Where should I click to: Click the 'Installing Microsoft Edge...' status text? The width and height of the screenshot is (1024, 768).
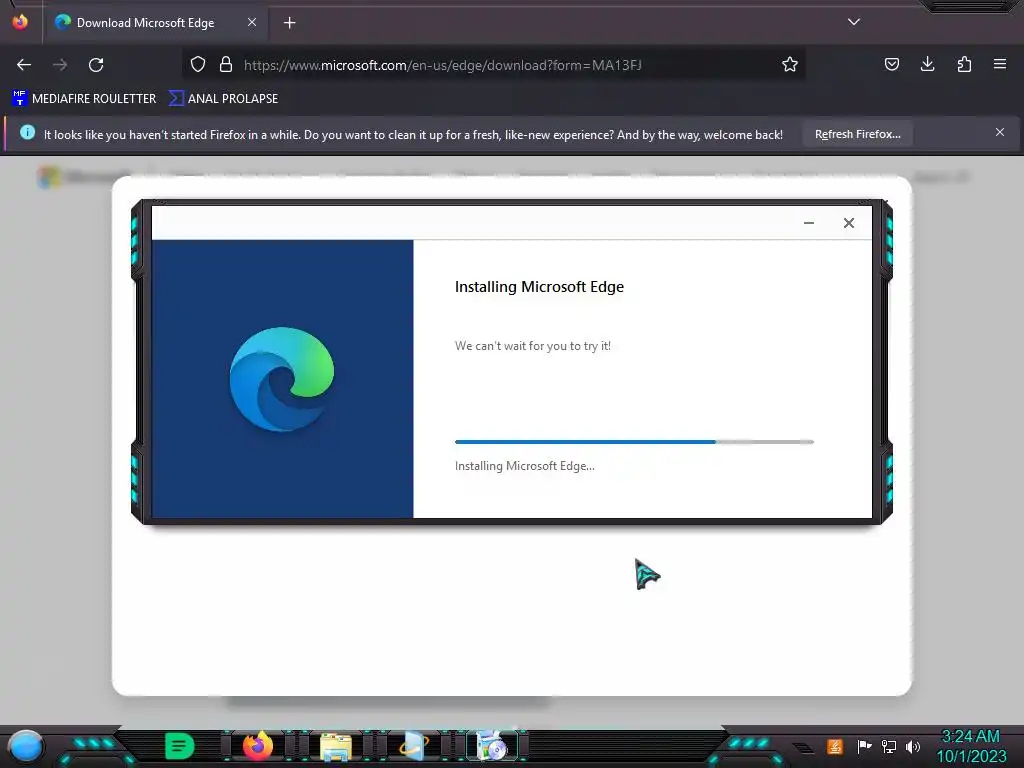point(524,466)
